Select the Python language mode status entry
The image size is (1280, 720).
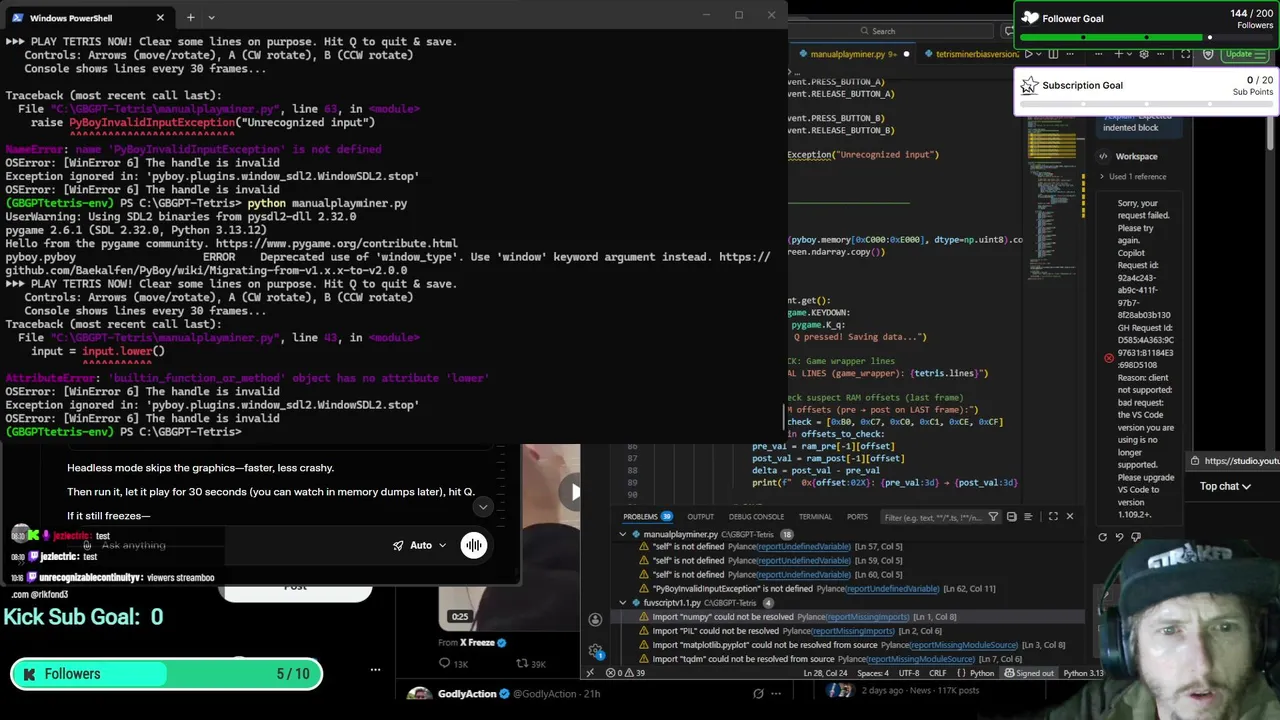coord(982,673)
